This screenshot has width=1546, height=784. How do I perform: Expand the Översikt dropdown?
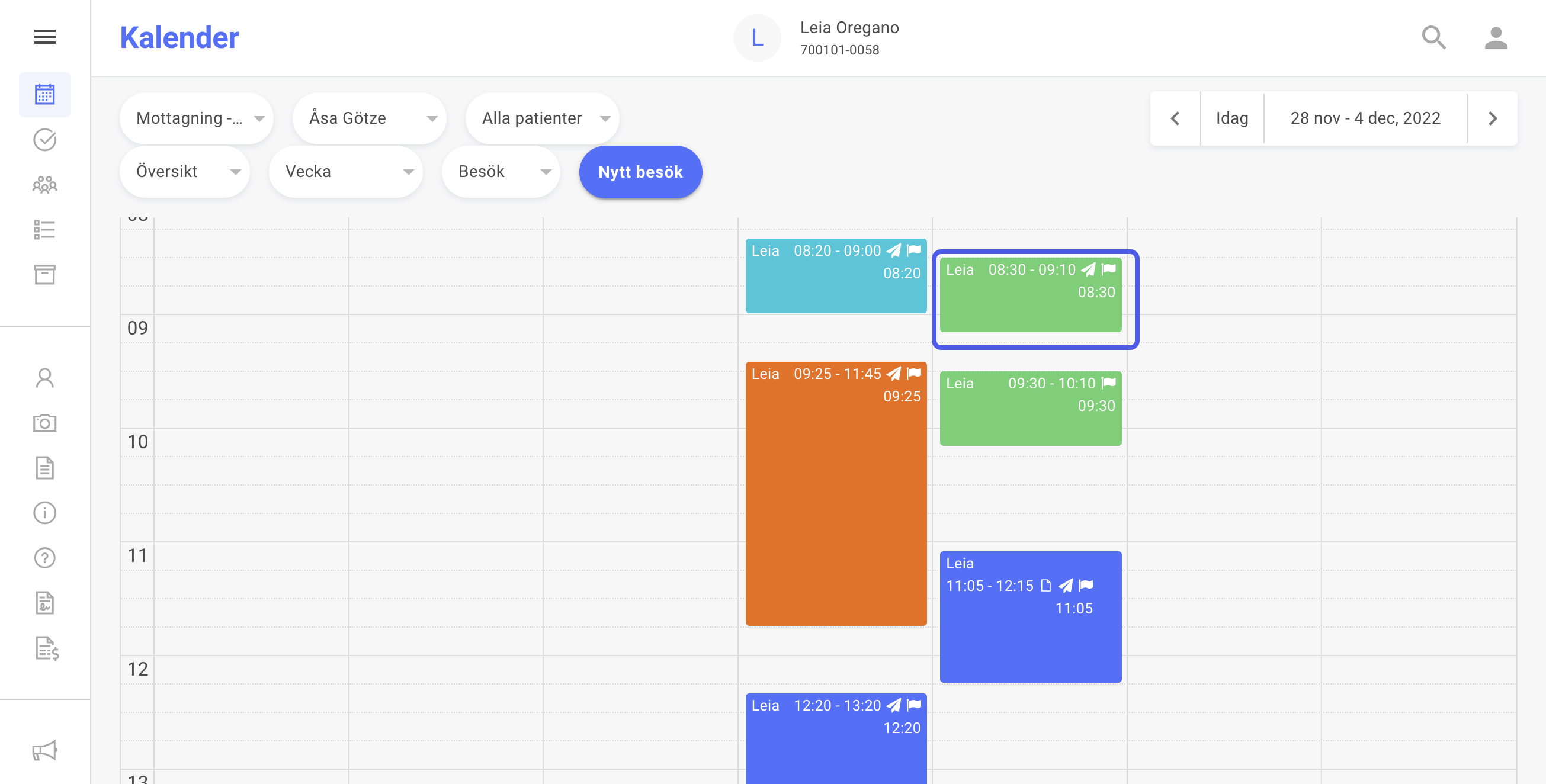pos(185,172)
